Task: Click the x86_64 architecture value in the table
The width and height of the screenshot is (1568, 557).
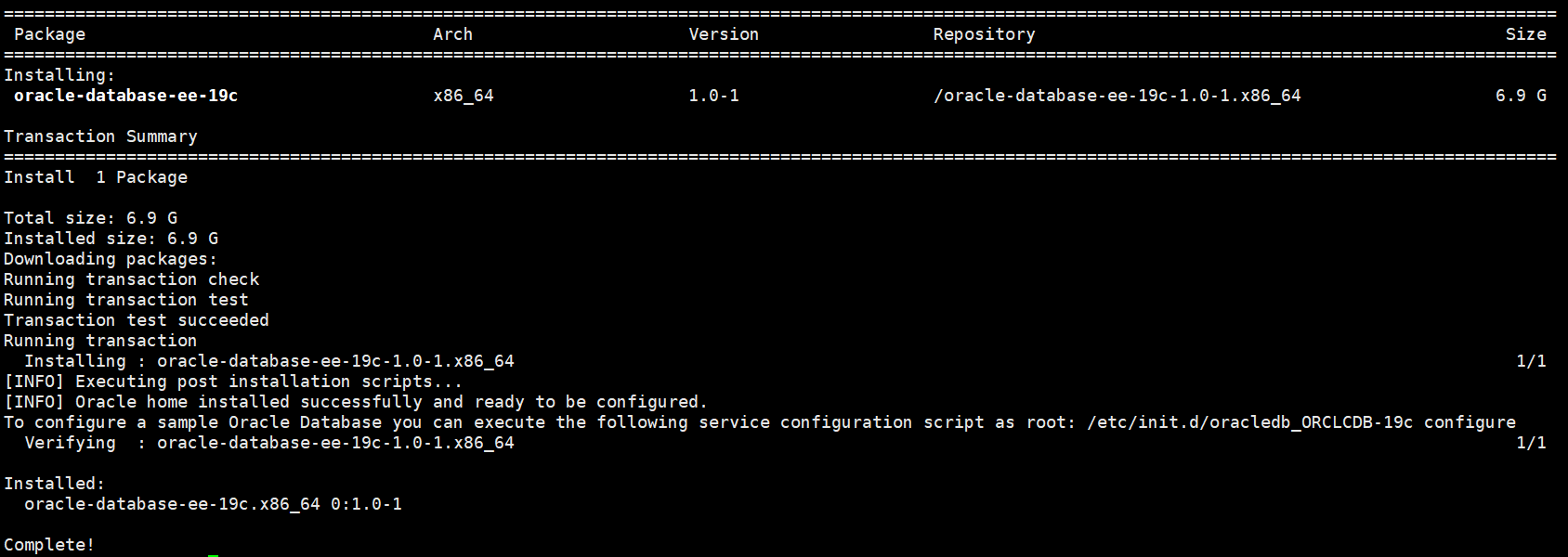Action: click(464, 96)
